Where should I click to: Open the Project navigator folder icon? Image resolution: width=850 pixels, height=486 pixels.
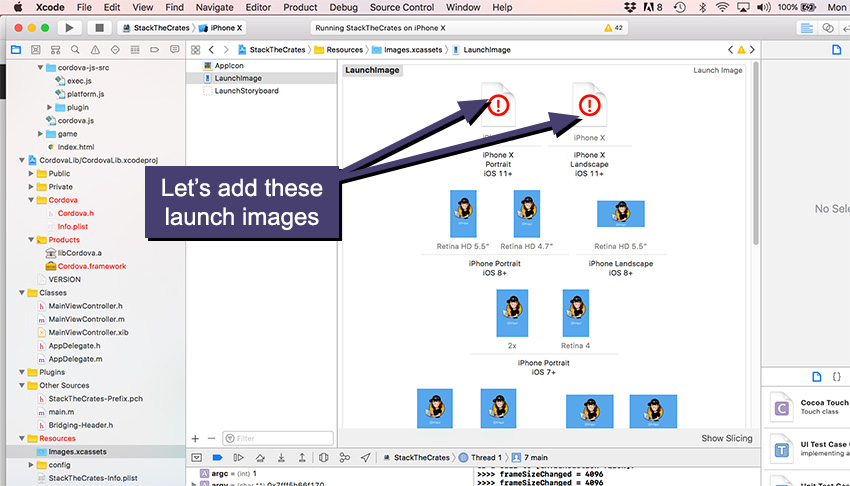point(16,50)
